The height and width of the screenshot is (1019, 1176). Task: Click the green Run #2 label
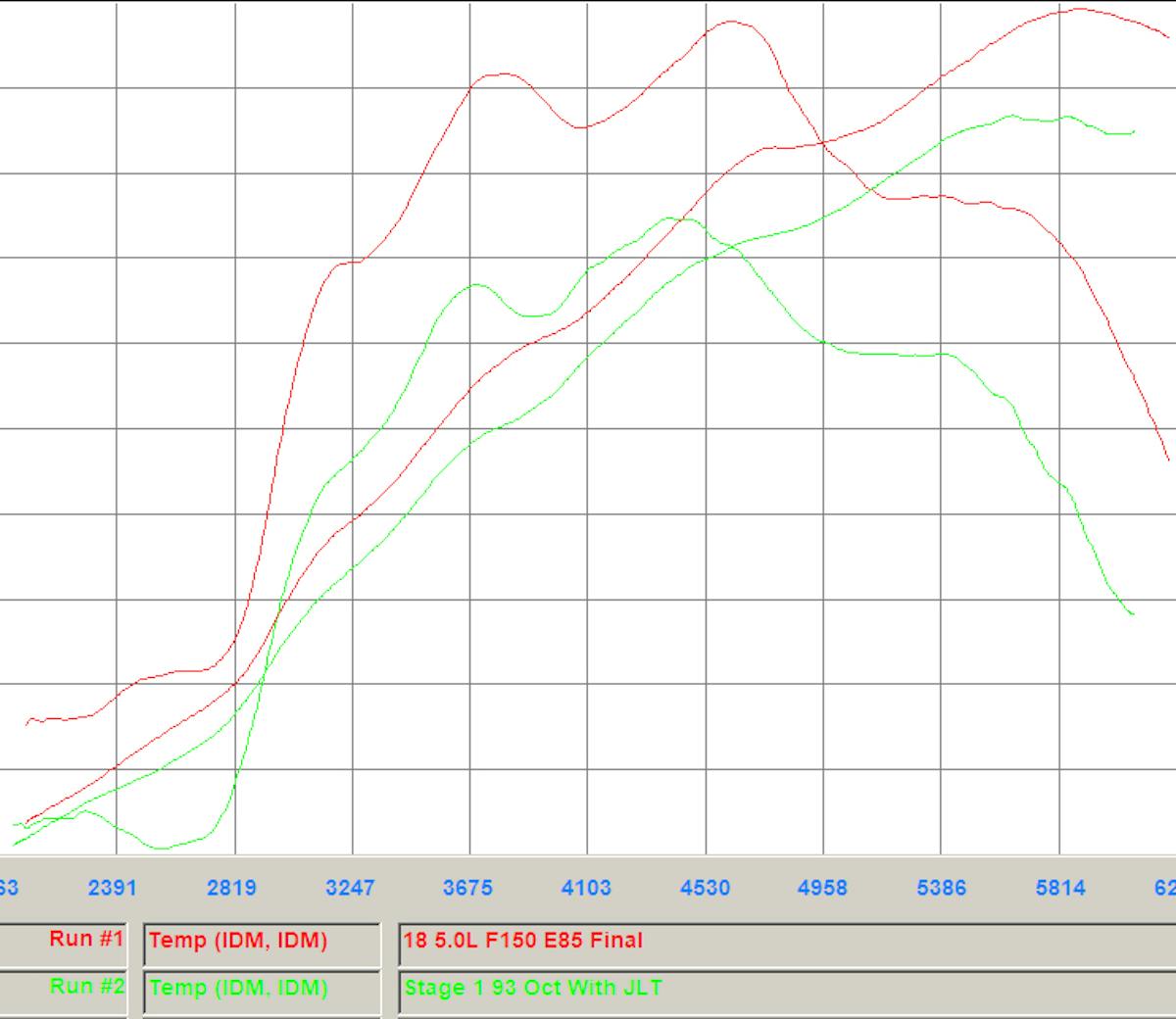86,987
